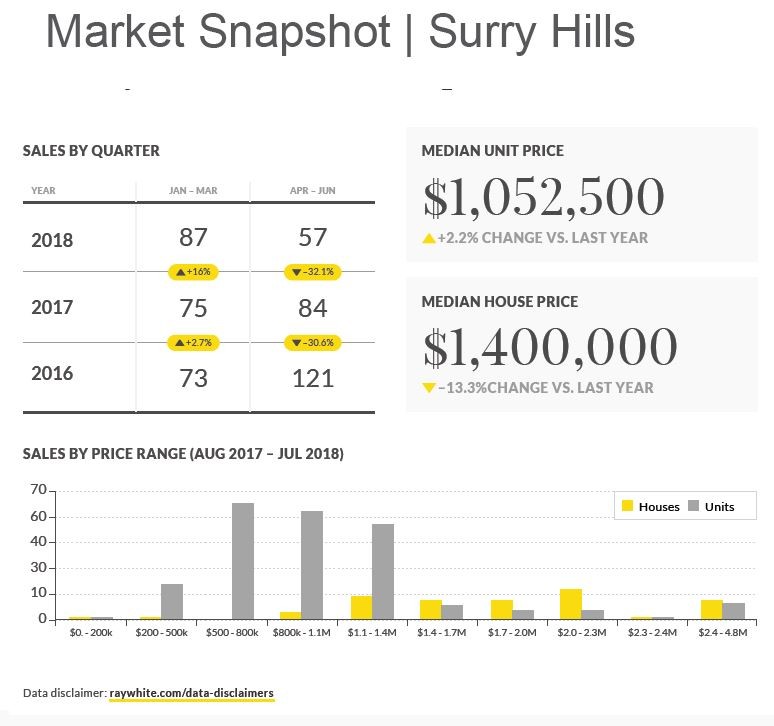Image resolution: width=774 pixels, height=726 pixels.
Task: Select the yellow Houses legend swatch
Action: [628, 506]
